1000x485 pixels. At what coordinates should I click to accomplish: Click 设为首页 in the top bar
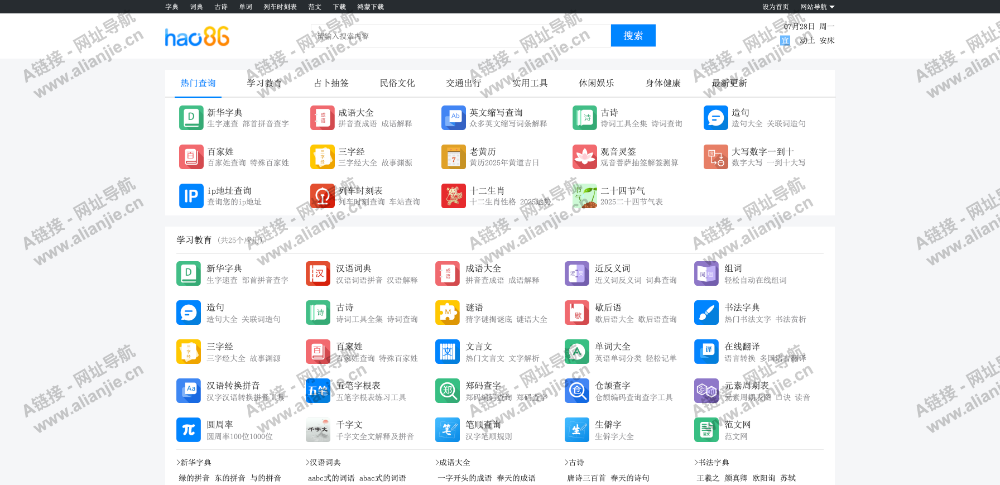point(776,7)
